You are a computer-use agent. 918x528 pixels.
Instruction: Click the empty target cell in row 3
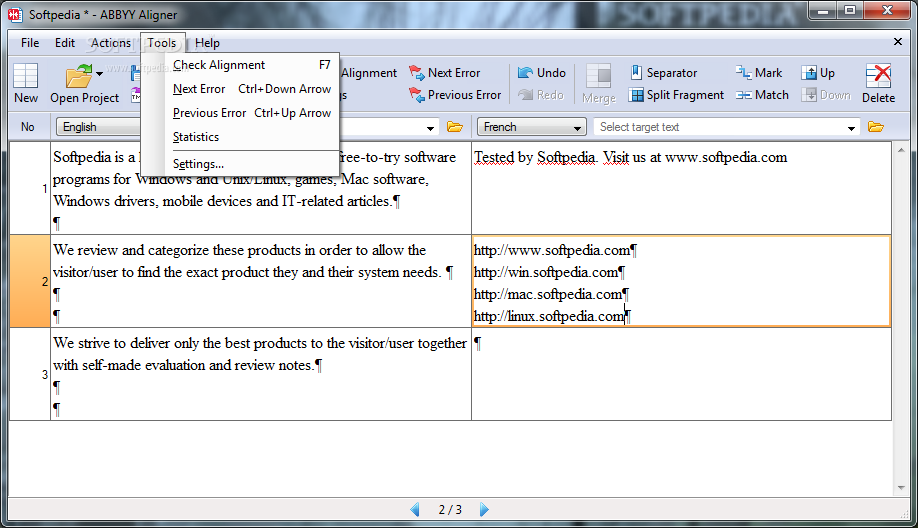681,374
